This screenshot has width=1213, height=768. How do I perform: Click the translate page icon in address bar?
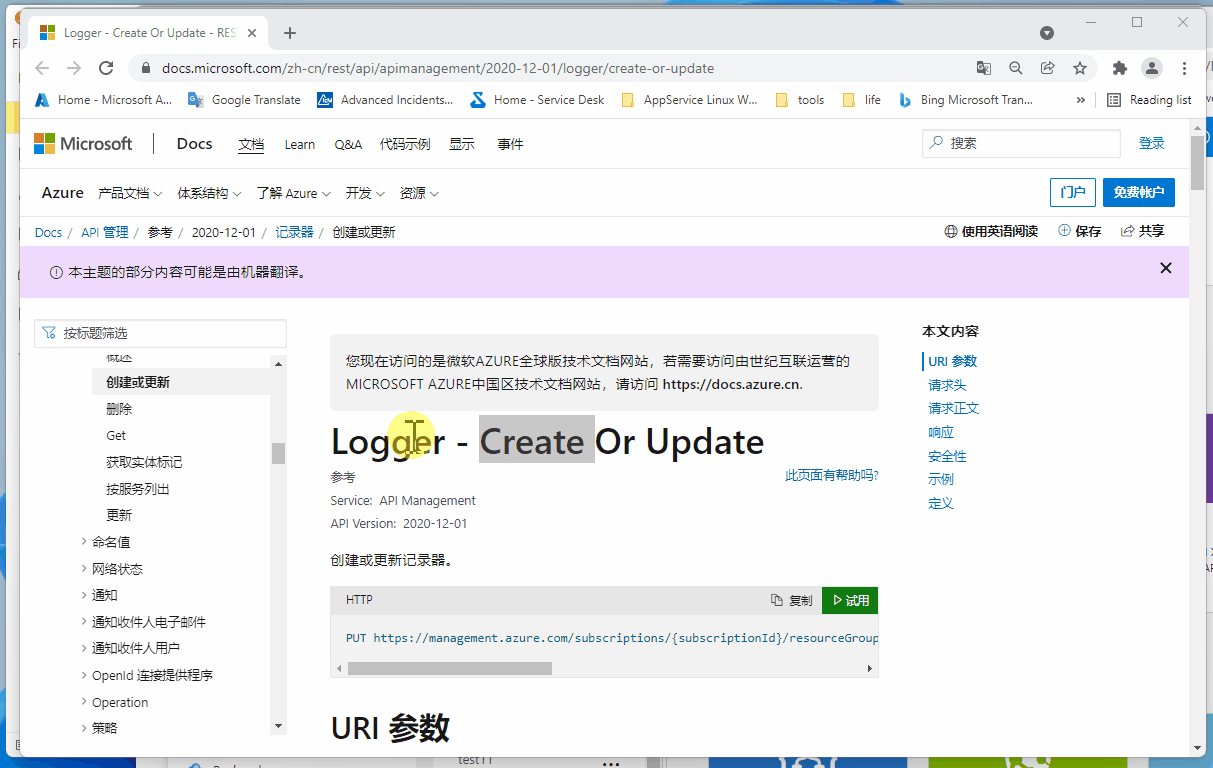pos(984,68)
